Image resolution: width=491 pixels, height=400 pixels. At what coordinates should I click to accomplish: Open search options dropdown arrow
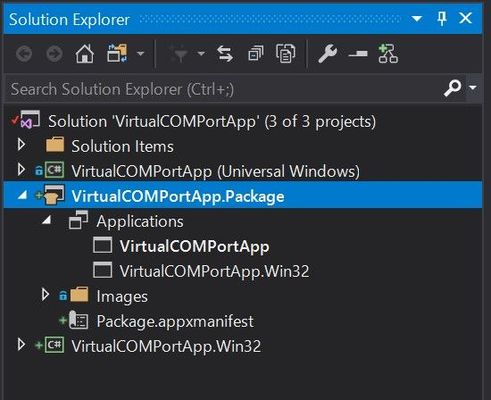pyautogui.click(x=472, y=88)
